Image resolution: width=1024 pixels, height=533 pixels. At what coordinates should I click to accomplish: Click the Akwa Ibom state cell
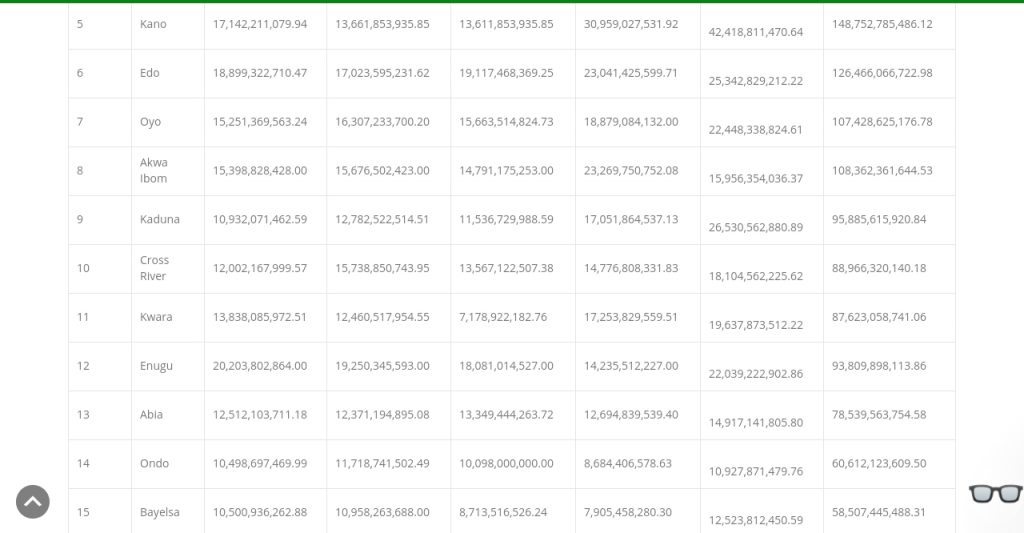154,171
